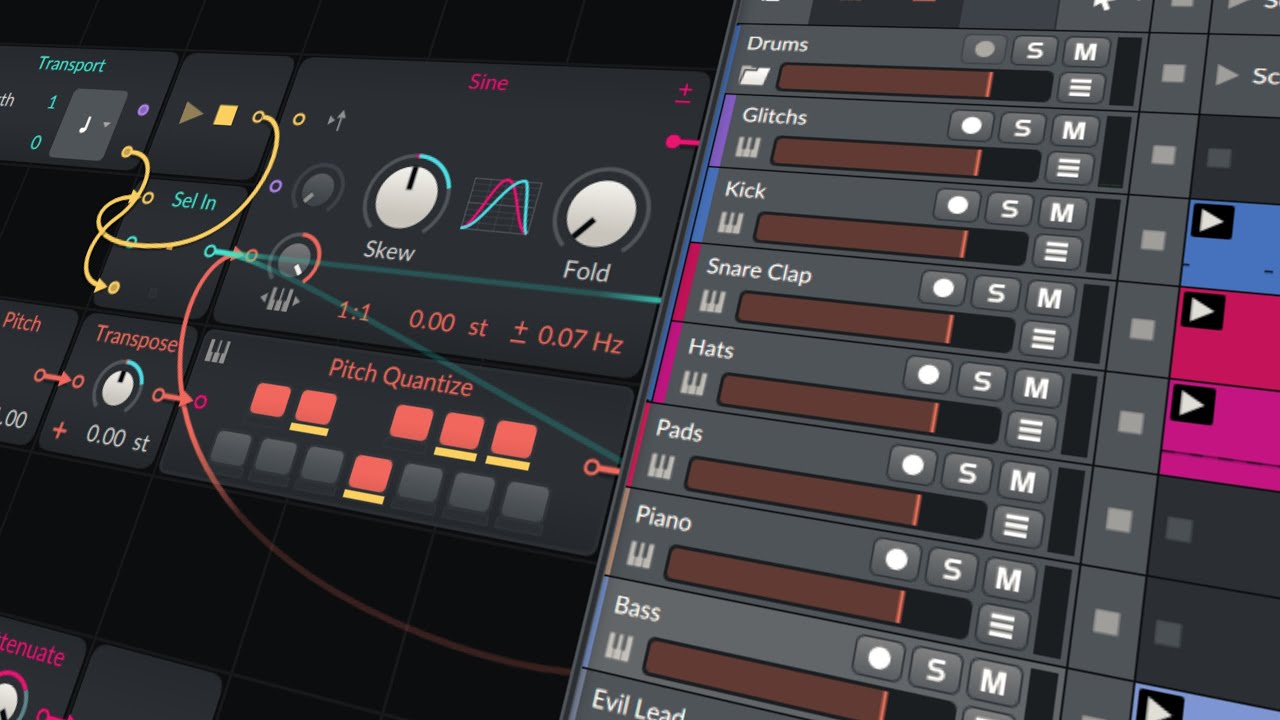Viewport: 1280px width, 720px height.
Task: Open the Drums group folder icon
Action: click(x=756, y=76)
